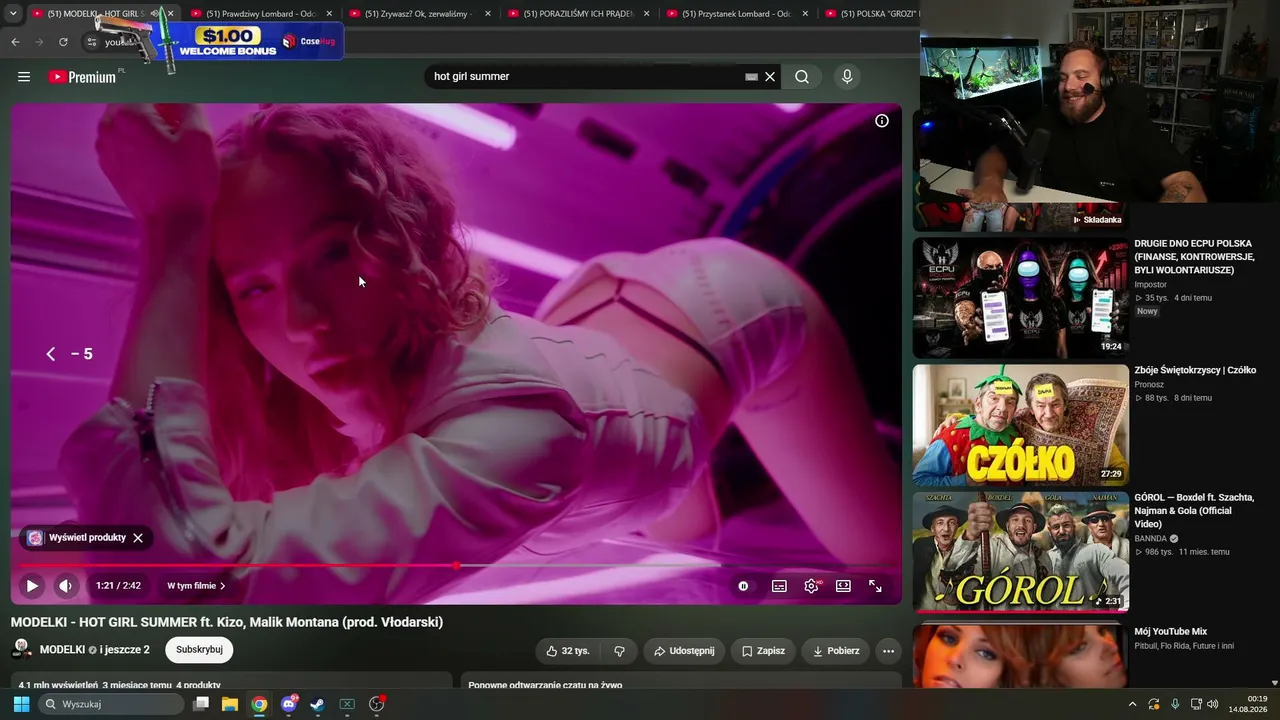The height and width of the screenshot is (720, 1280).
Task: Open the tab search dropdown arrow
Action: pyautogui.click(x=13, y=14)
